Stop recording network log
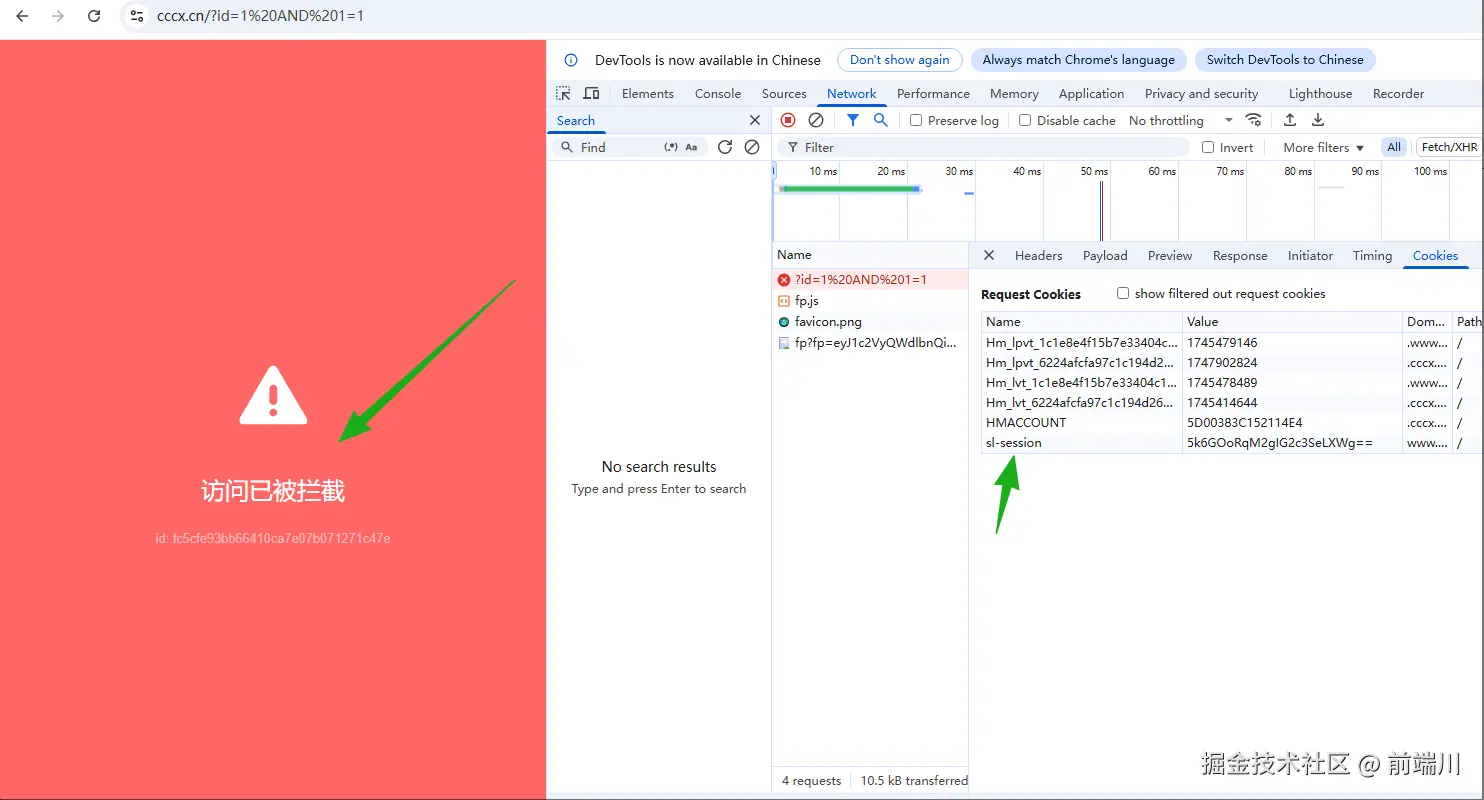Viewport: 1484px width, 800px height. (788, 120)
